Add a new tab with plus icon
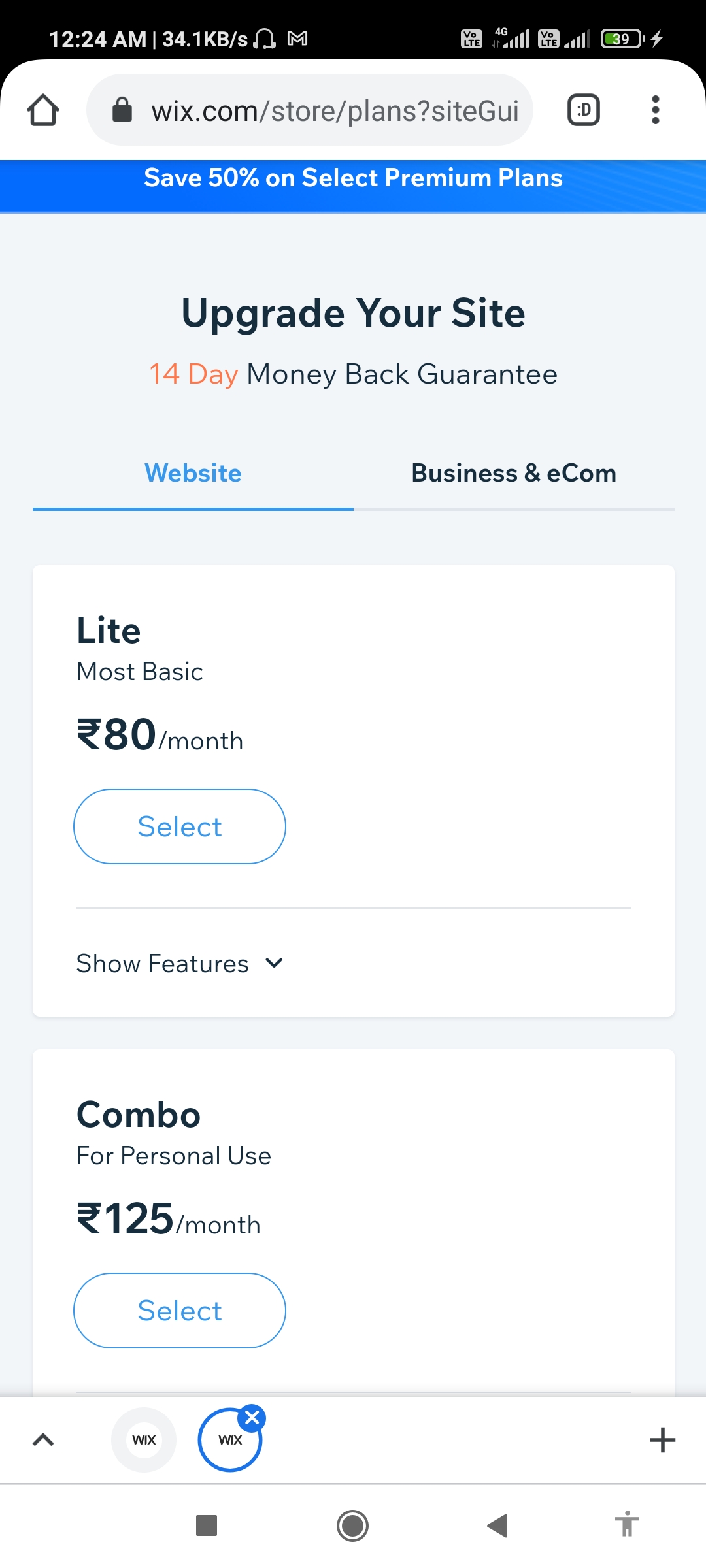This screenshot has height=1568, width=706. (x=662, y=1440)
